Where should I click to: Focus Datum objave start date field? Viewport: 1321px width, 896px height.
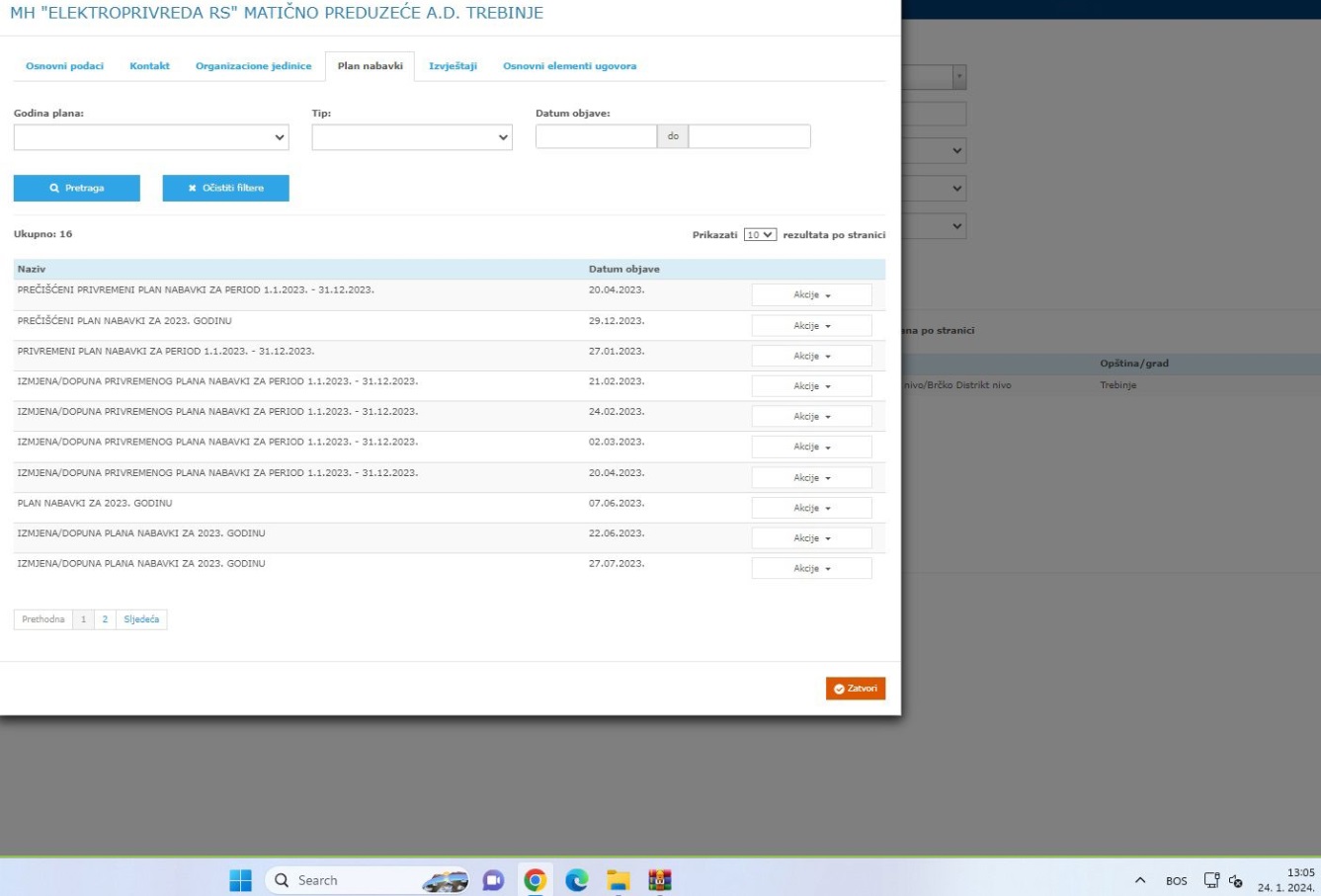coord(596,136)
